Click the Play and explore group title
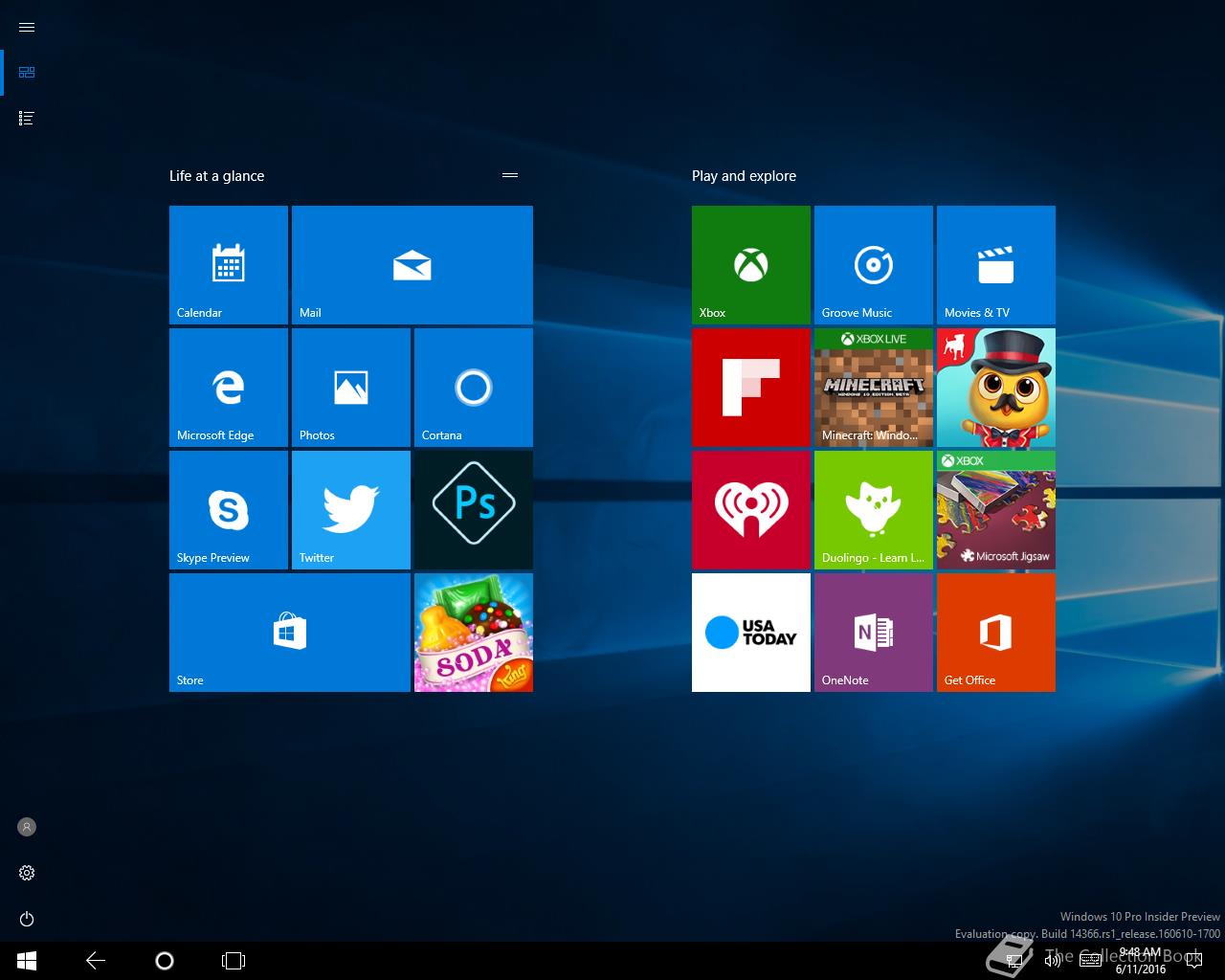Screen dimensions: 1225x980 click(744, 176)
